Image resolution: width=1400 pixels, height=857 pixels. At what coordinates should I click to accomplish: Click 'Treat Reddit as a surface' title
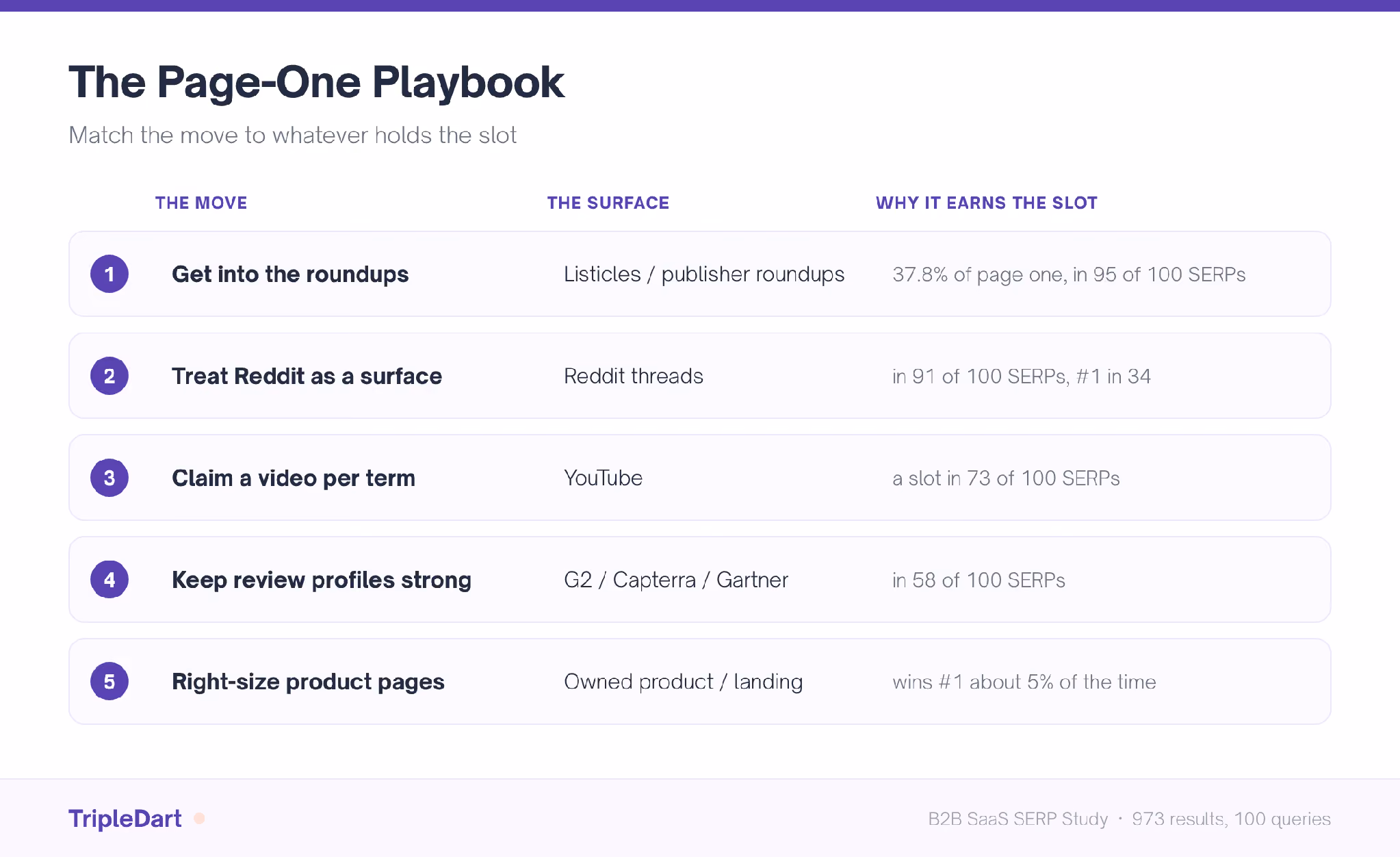pos(307,376)
